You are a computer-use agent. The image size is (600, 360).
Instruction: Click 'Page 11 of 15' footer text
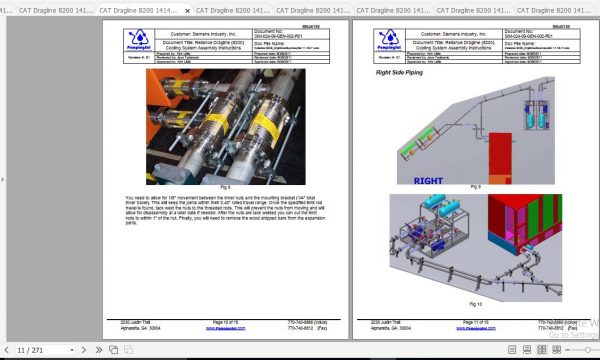[476, 323]
